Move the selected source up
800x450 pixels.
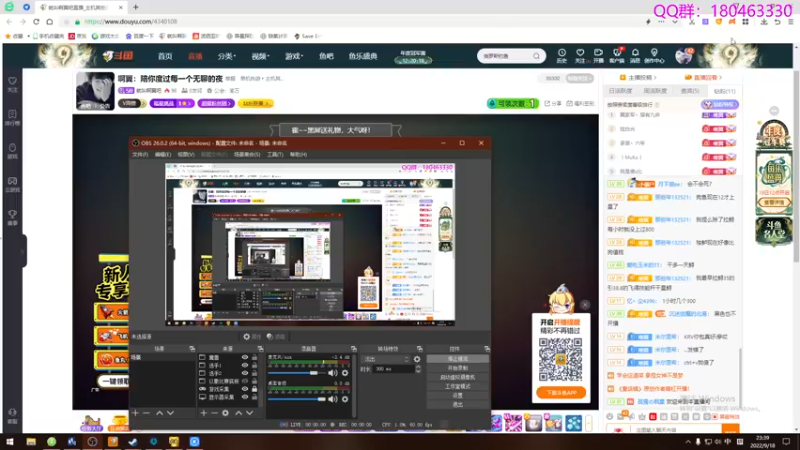tap(238, 413)
